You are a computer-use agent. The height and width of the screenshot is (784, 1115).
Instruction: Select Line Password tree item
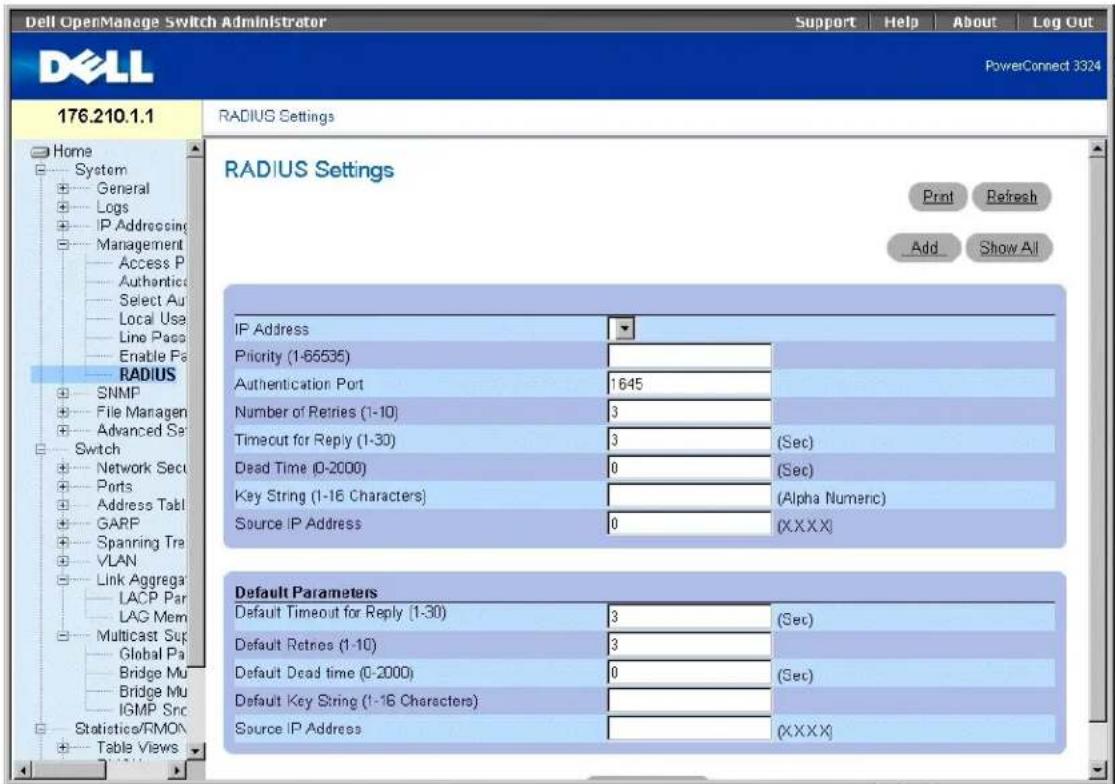pos(151,338)
